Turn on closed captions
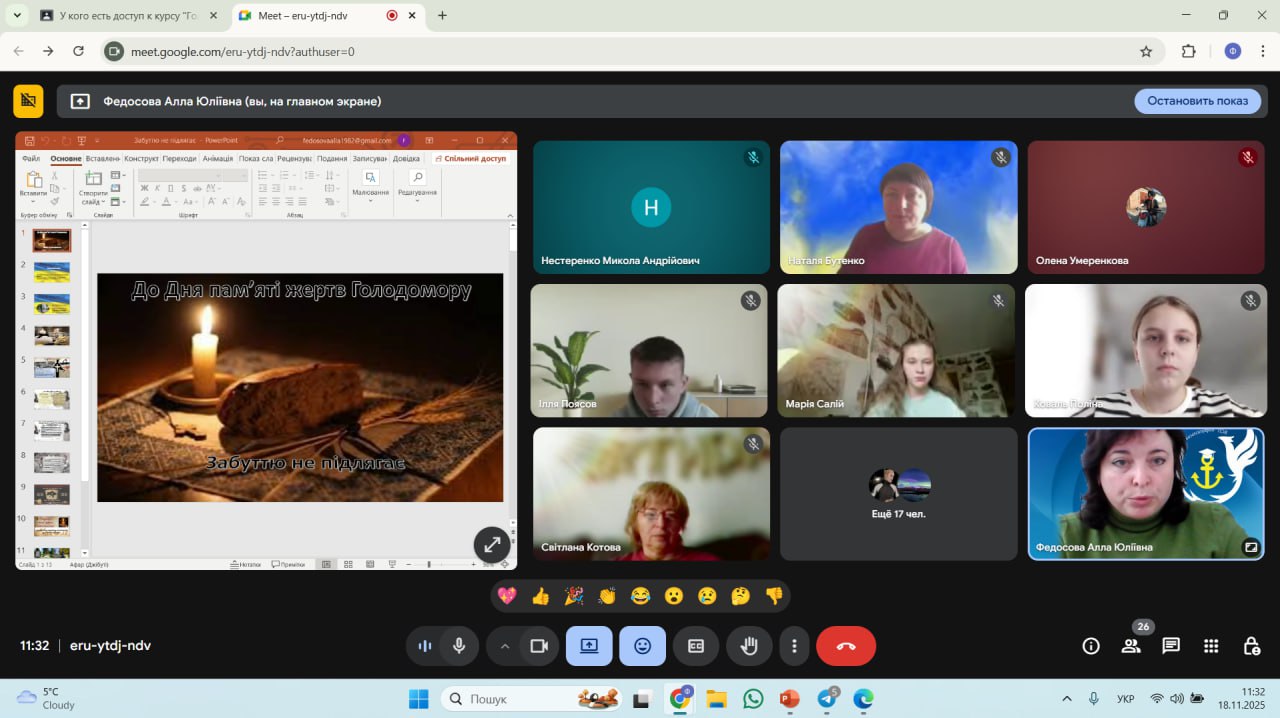This screenshot has height=718, width=1280. coord(696,646)
